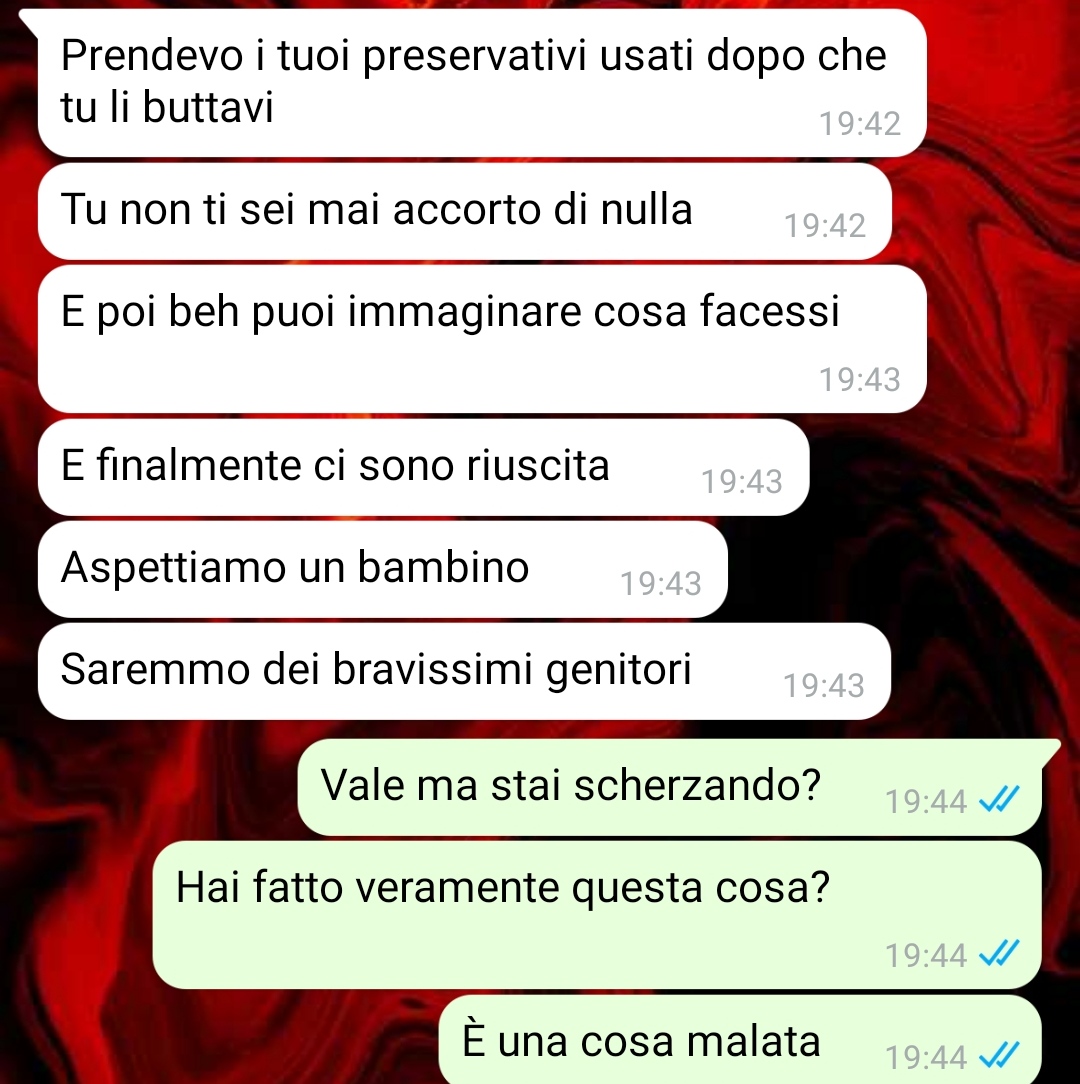
Task: Tap the 'È una cosa malata' sent message
Action: [740, 1040]
